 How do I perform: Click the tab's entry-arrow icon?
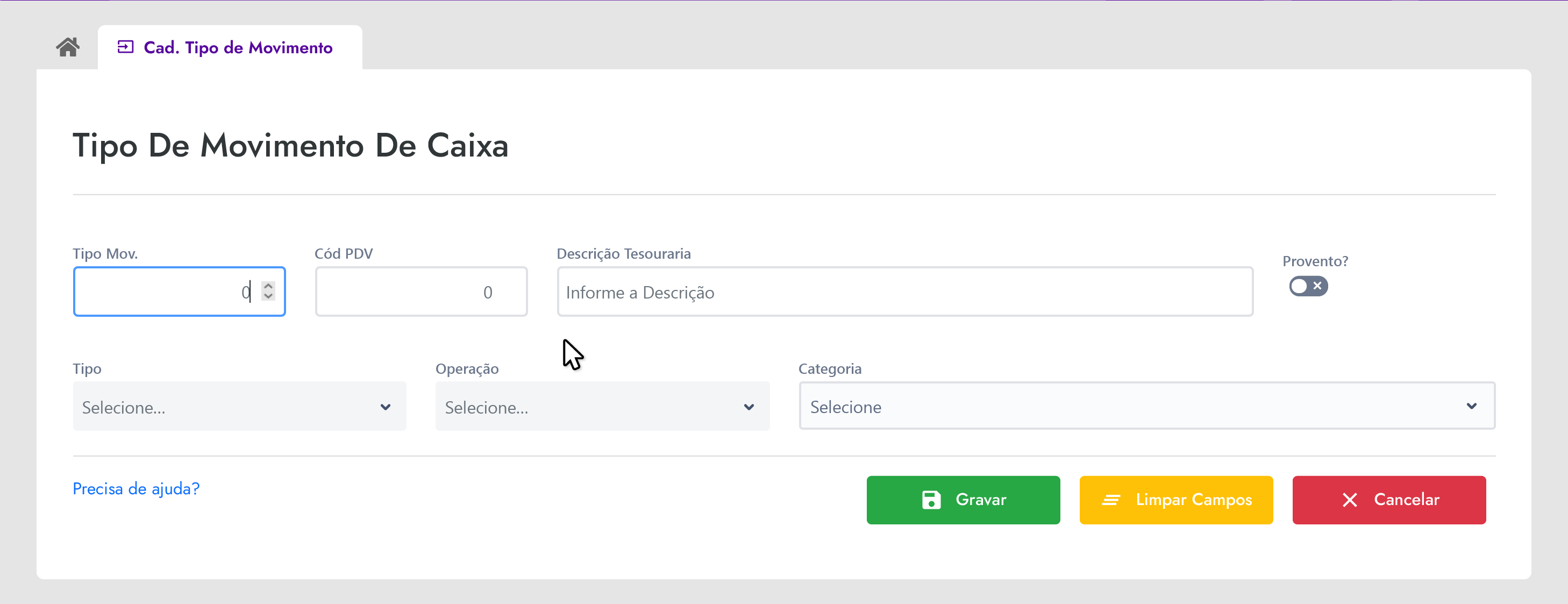tap(125, 47)
